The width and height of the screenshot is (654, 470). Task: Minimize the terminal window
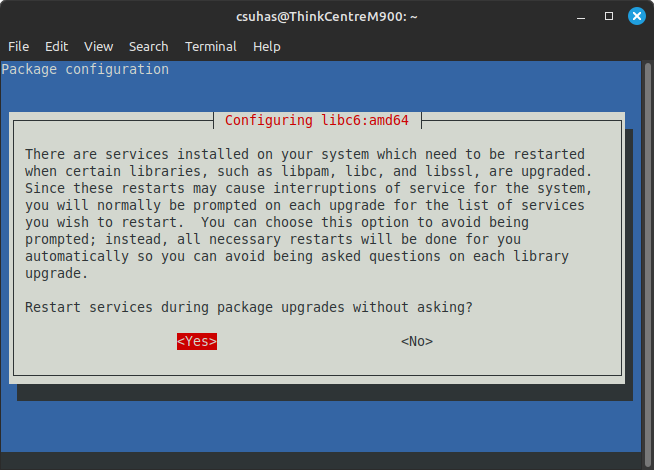click(581, 17)
